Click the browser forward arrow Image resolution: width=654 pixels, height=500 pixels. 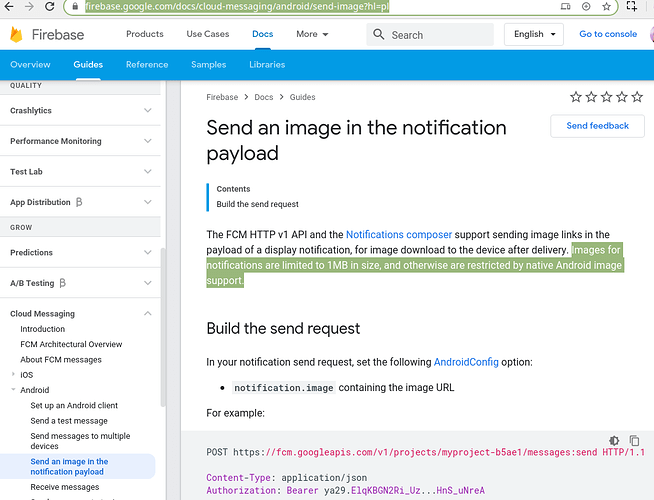tap(29, 6)
